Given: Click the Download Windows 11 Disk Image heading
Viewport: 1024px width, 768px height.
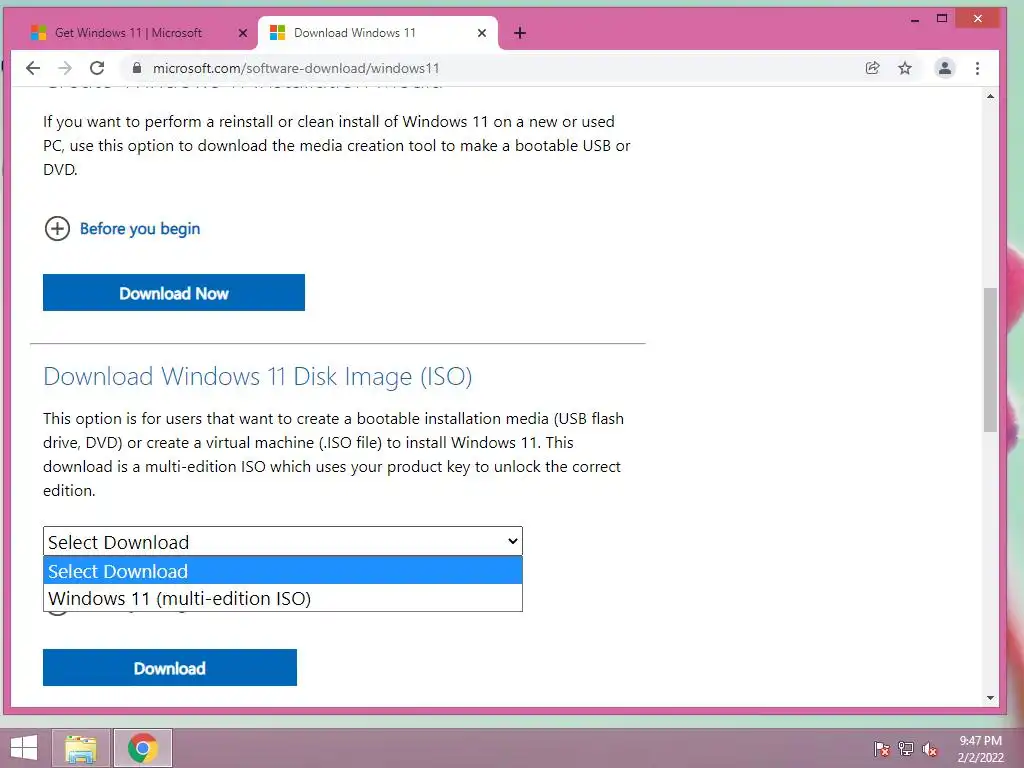Looking at the screenshot, I should (257, 376).
